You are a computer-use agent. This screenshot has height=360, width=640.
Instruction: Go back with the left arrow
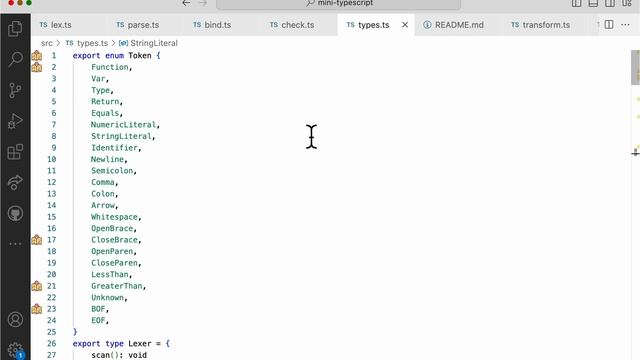(x=186, y=3)
